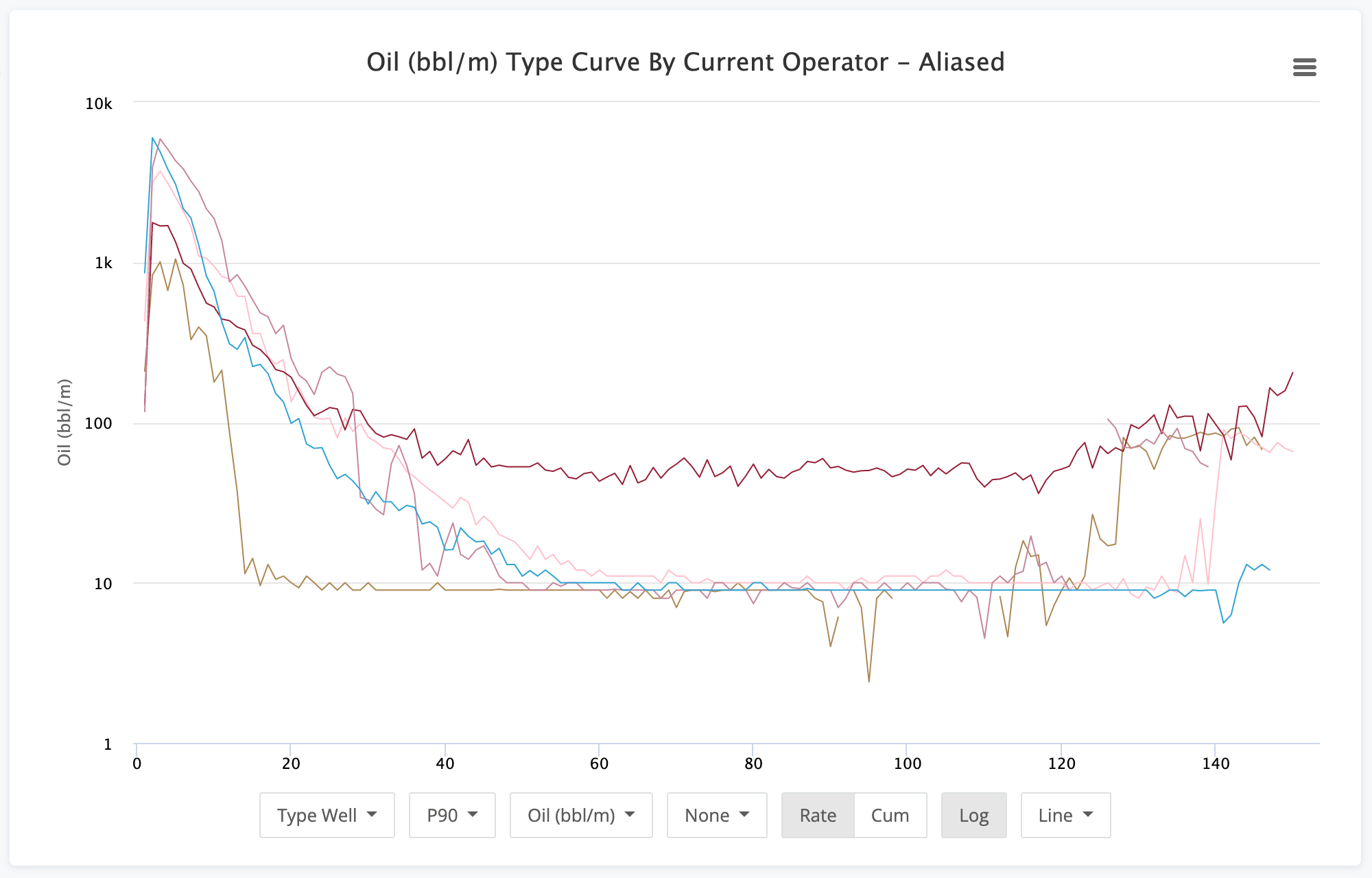The height and width of the screenshot is (878, 1372).
Task: Click the 0 x-axis tick label
Action: tap(137, 763)
